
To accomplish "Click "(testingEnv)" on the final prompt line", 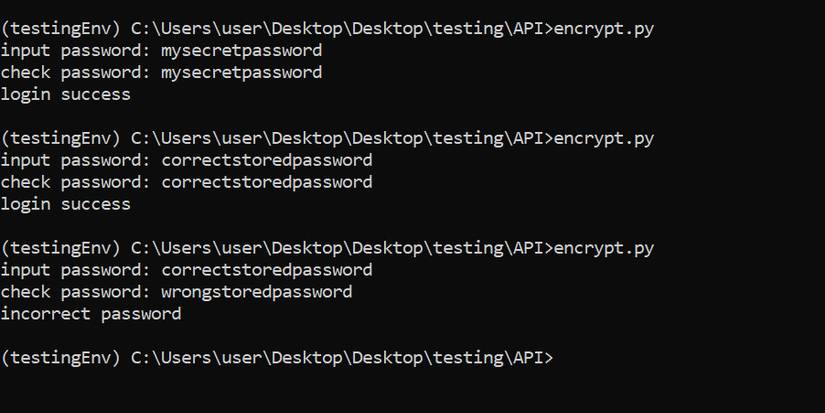I will point(60,357).
